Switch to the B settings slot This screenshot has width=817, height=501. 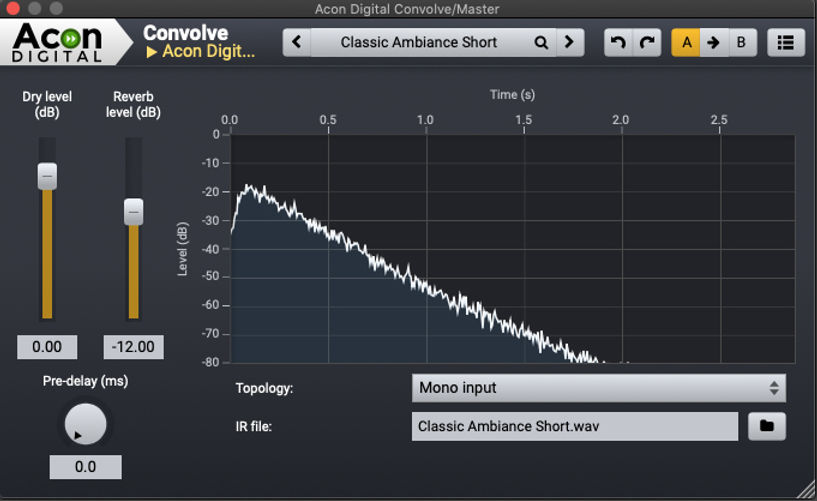coord(742,42)
